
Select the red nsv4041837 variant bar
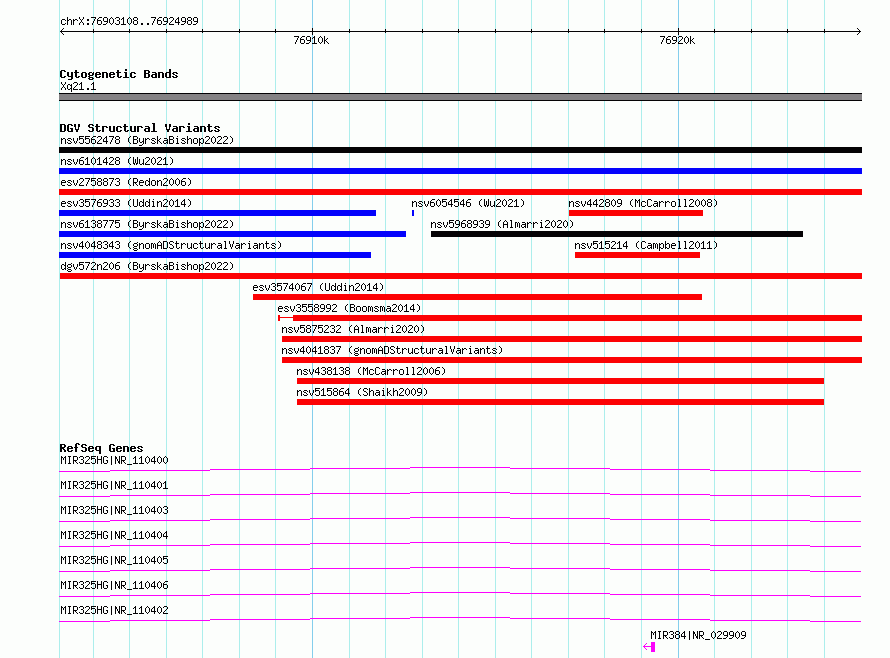572,360
